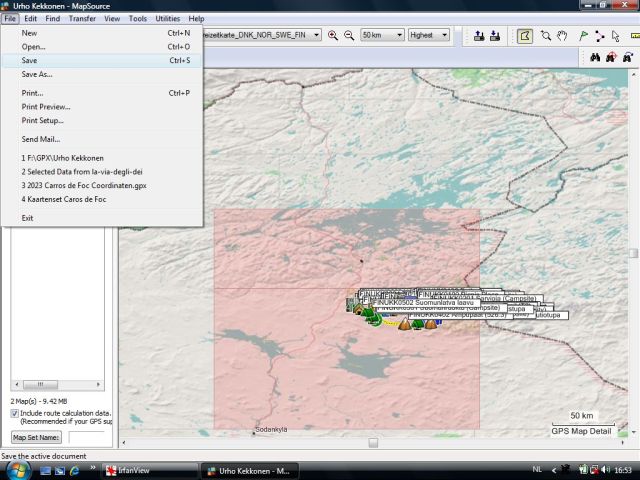Image resolution: width=640 pixels, height=480 pixels.
Task: Click the Map Set Name button
Action: point(36,437)
